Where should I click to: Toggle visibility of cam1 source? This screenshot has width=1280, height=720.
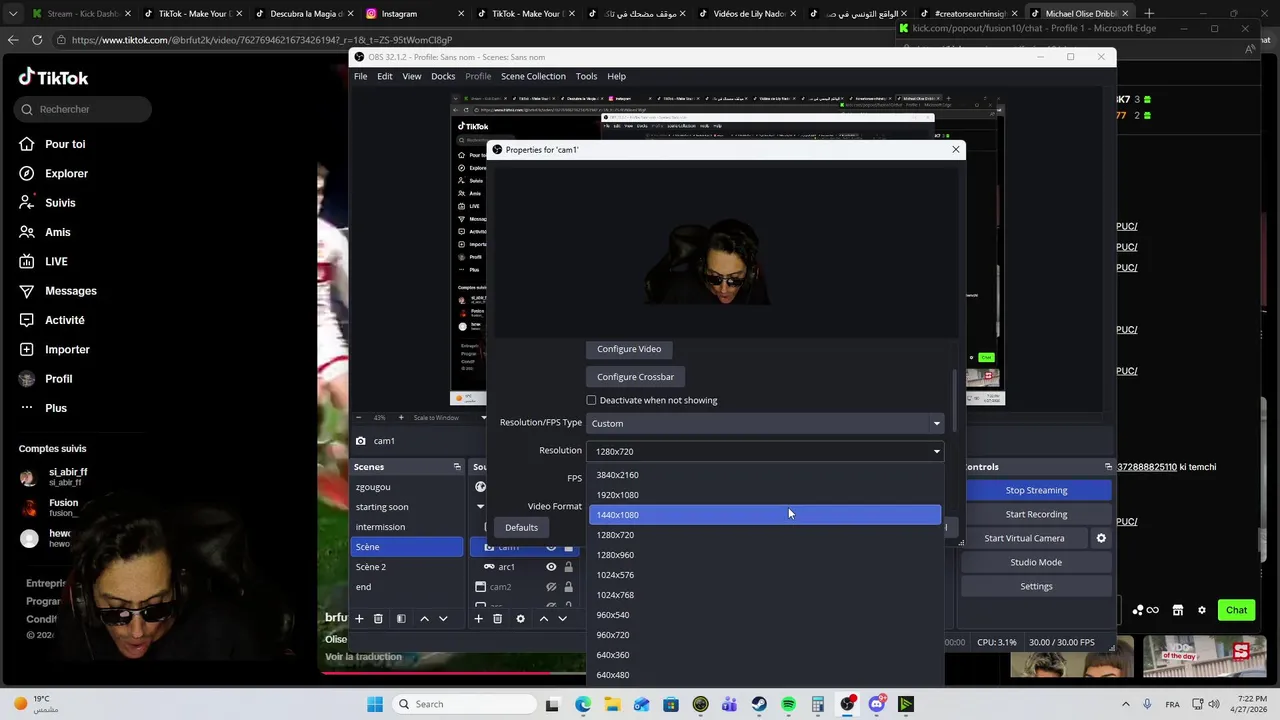click(551, 547)
